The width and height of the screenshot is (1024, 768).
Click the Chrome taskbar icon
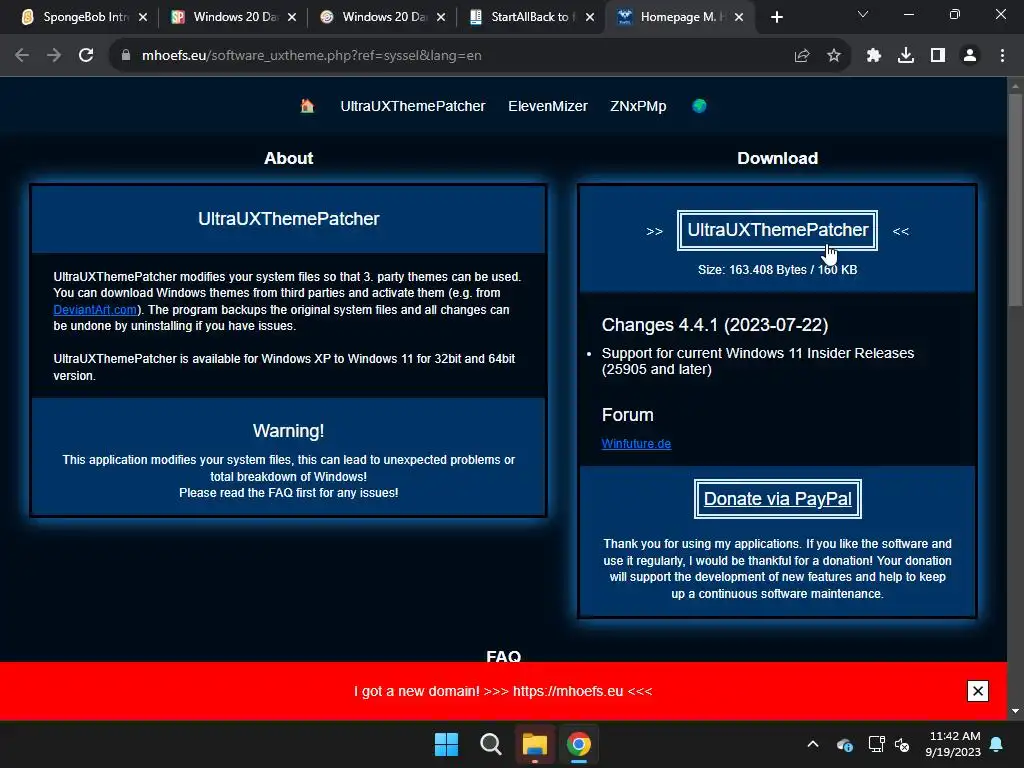pyautogui.click(x=579, y=744)
